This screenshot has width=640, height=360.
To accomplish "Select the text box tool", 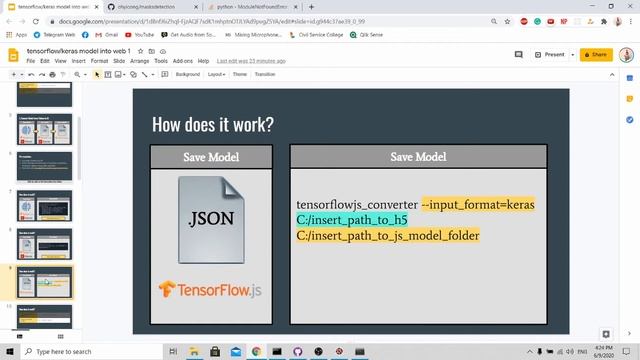I will tap(108, 74).
